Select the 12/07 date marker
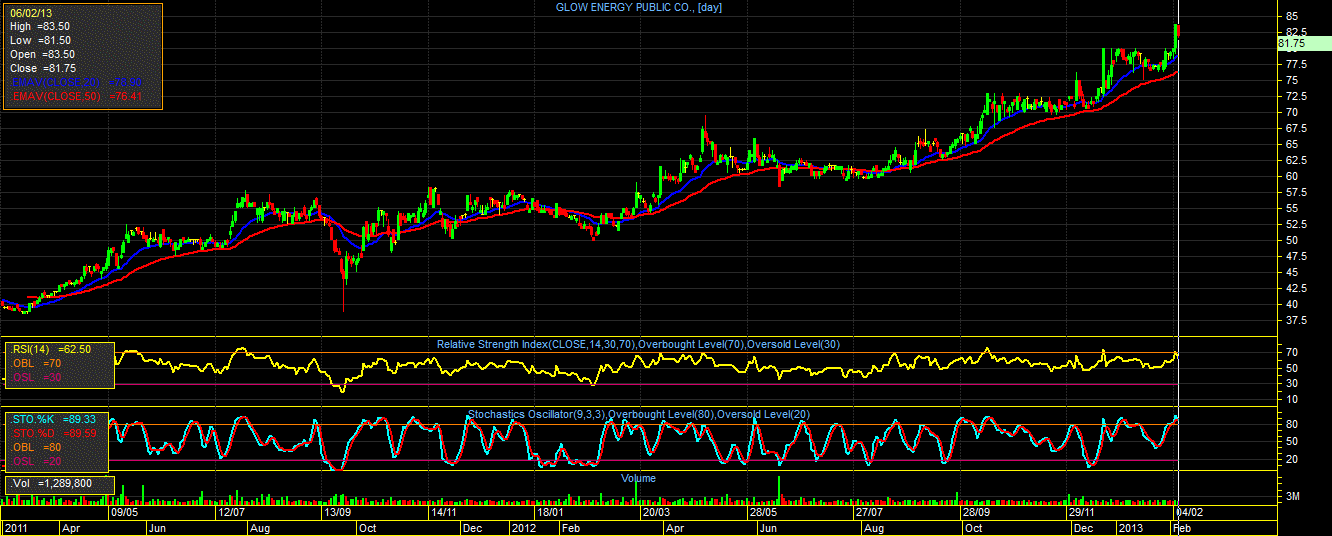 [x=232, y=511]
